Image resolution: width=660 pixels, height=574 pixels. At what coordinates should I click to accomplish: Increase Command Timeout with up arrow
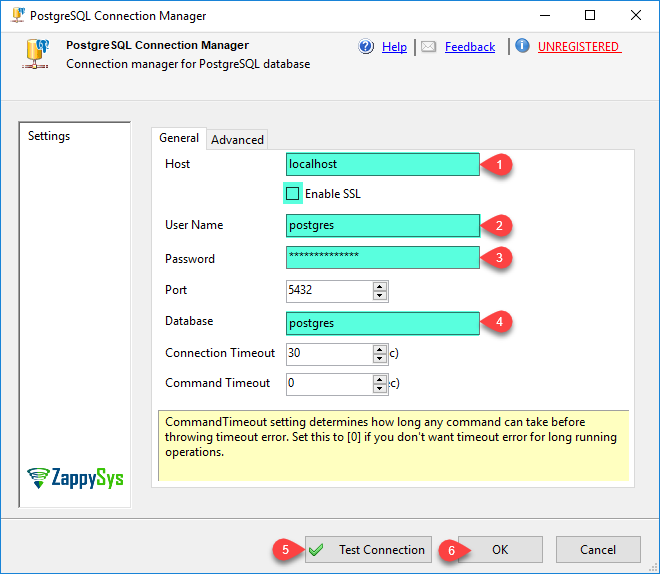[x=380, y=380]
